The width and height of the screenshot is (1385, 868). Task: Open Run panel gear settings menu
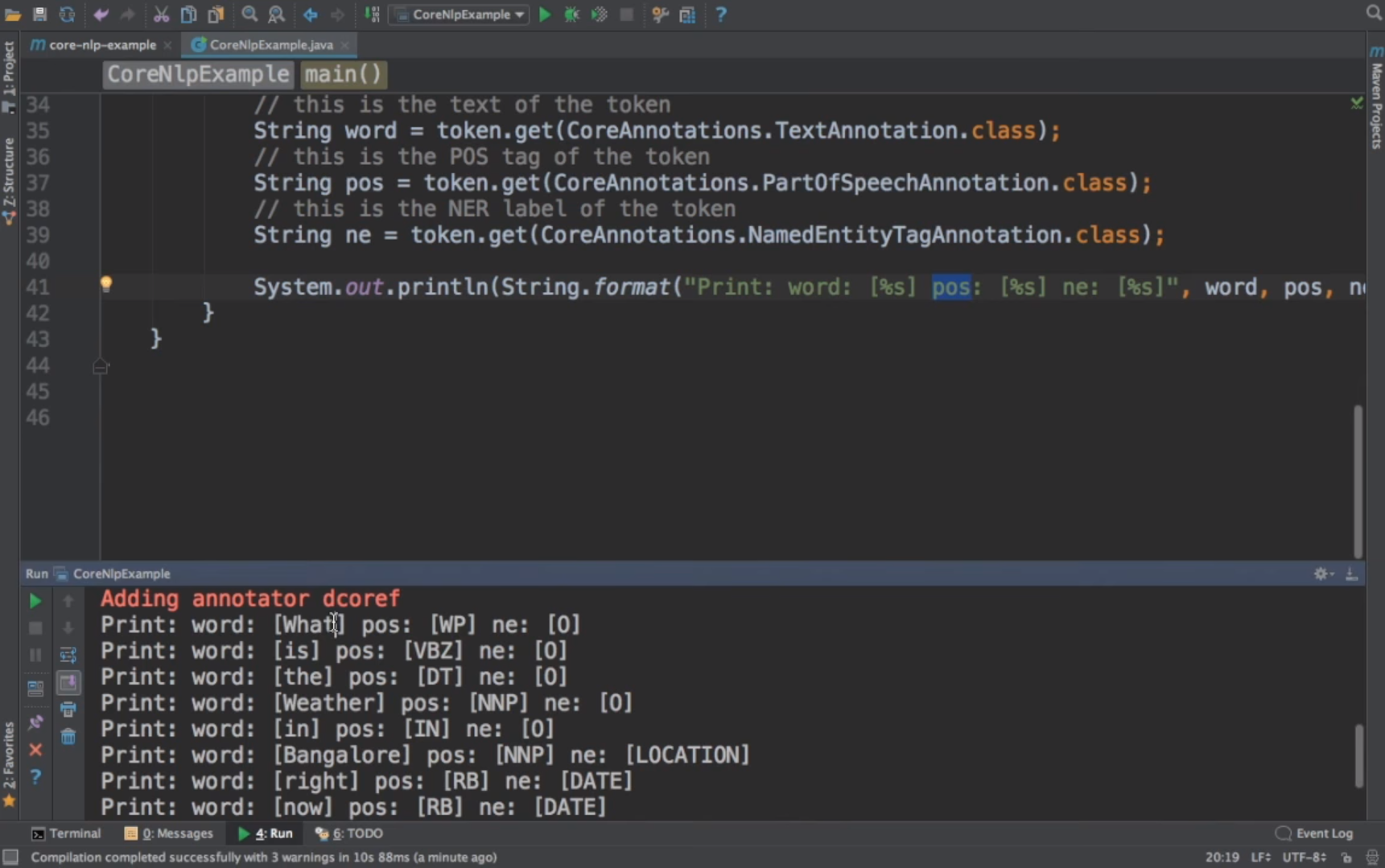coord(1322,574)
